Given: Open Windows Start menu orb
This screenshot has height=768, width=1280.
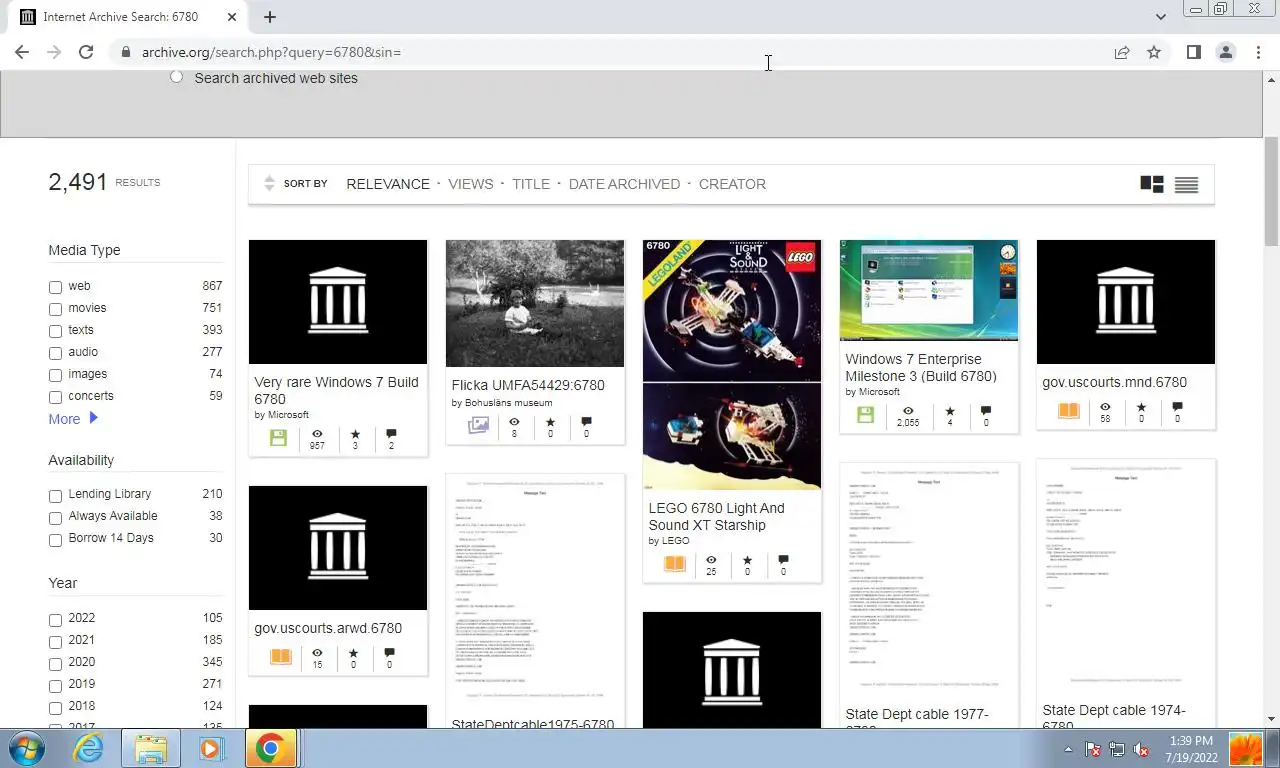Looking at the screenshot, I should pyautogui.click(x=26, y=748).
